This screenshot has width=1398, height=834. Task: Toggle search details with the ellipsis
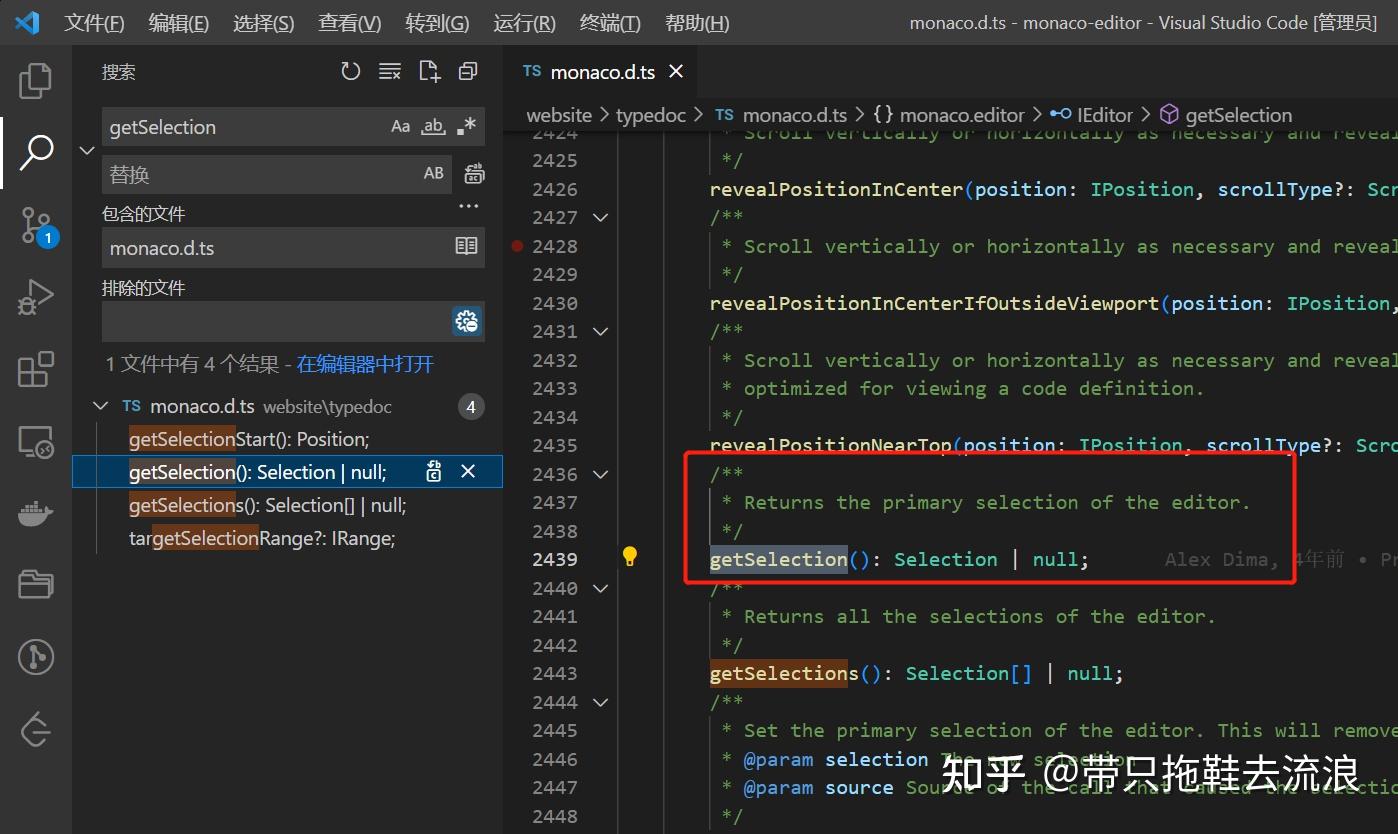tap(467, 206)
